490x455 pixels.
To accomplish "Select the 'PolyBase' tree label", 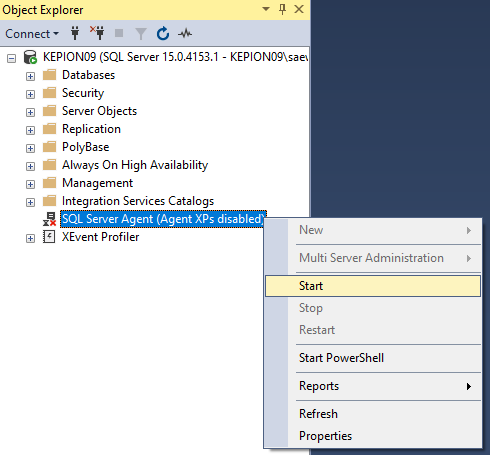I will [86, 147].
